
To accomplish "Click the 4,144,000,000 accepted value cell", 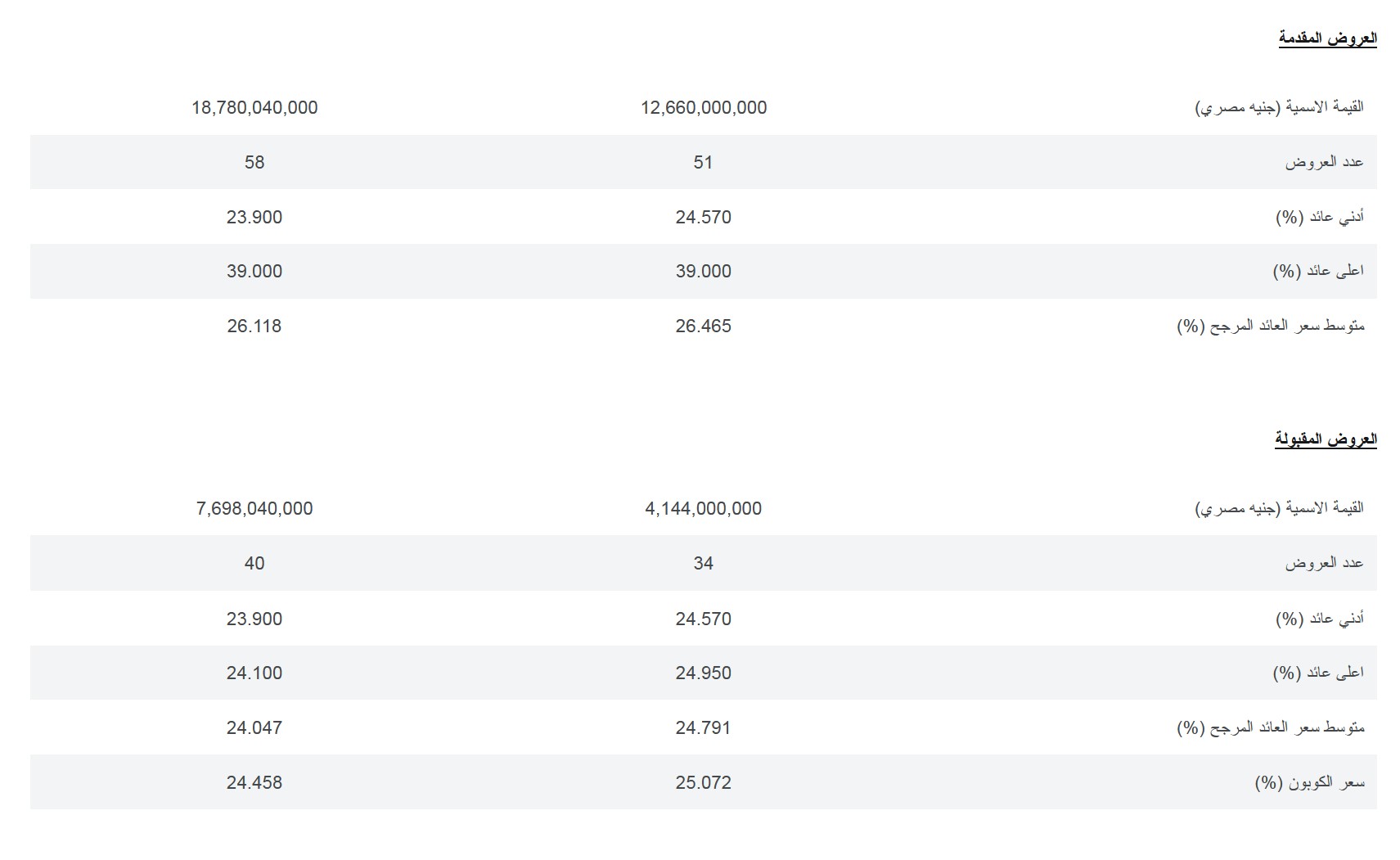I will coord(704,509).
